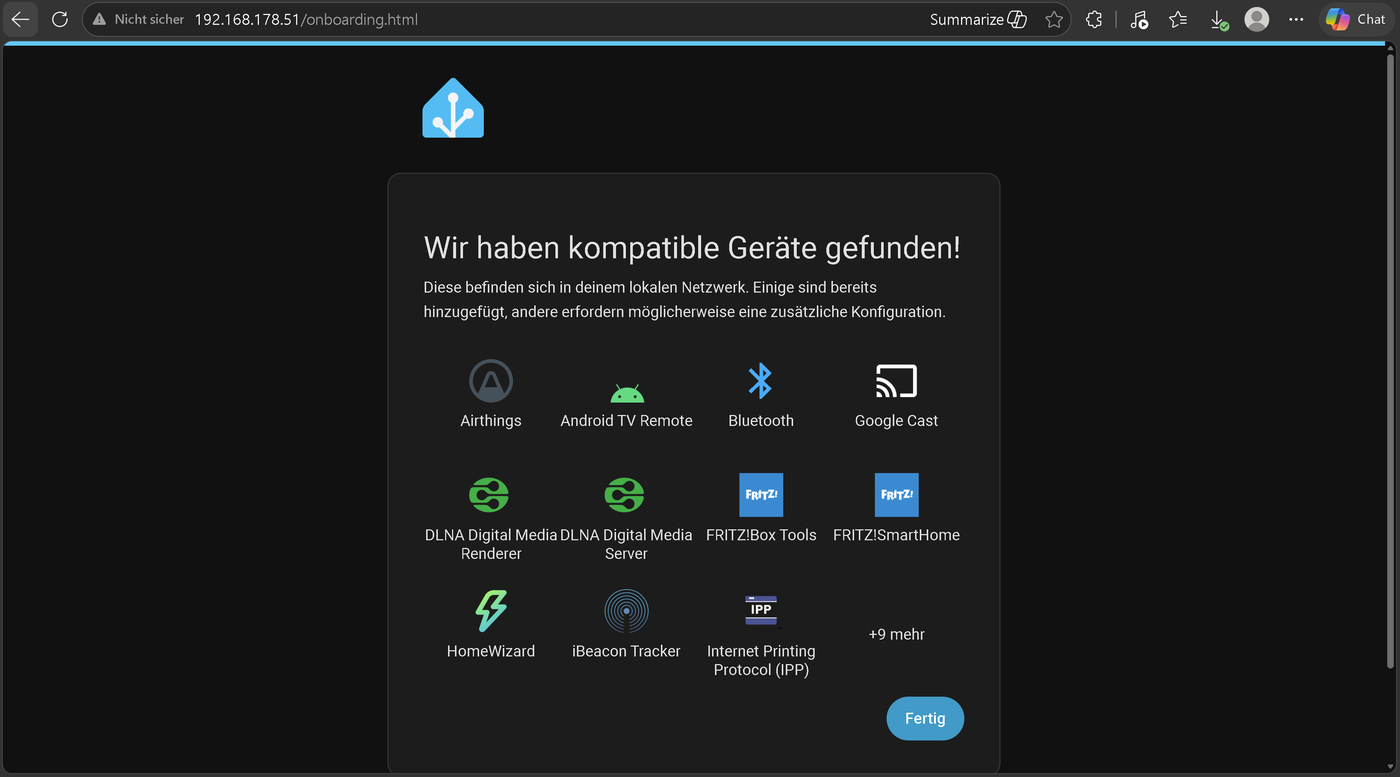Click the FRITZ!Box Tools icon
This screenshot has width=1400, height=777.
click(761, 495)
